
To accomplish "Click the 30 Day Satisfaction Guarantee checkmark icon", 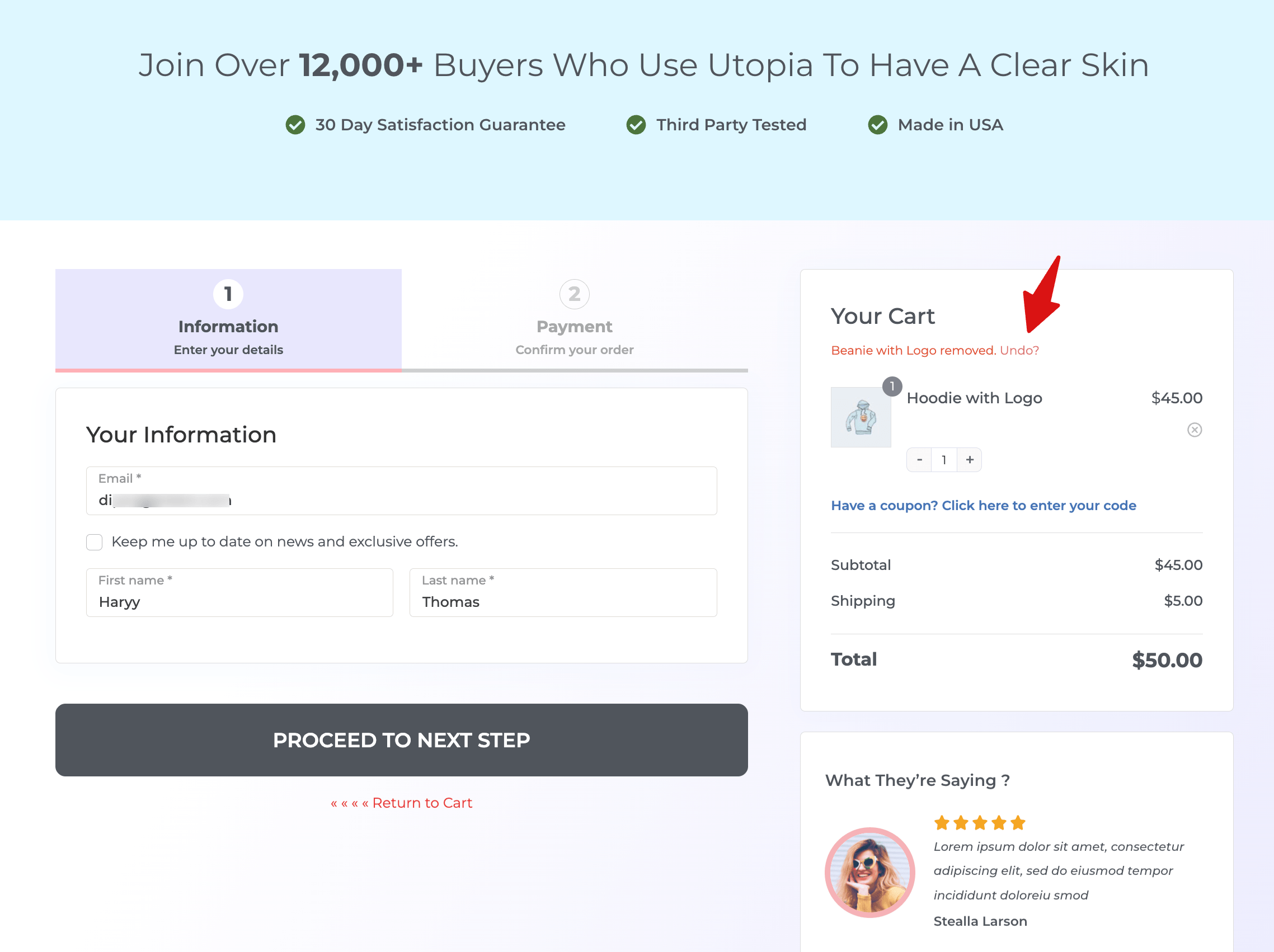I will coord(295,124).
